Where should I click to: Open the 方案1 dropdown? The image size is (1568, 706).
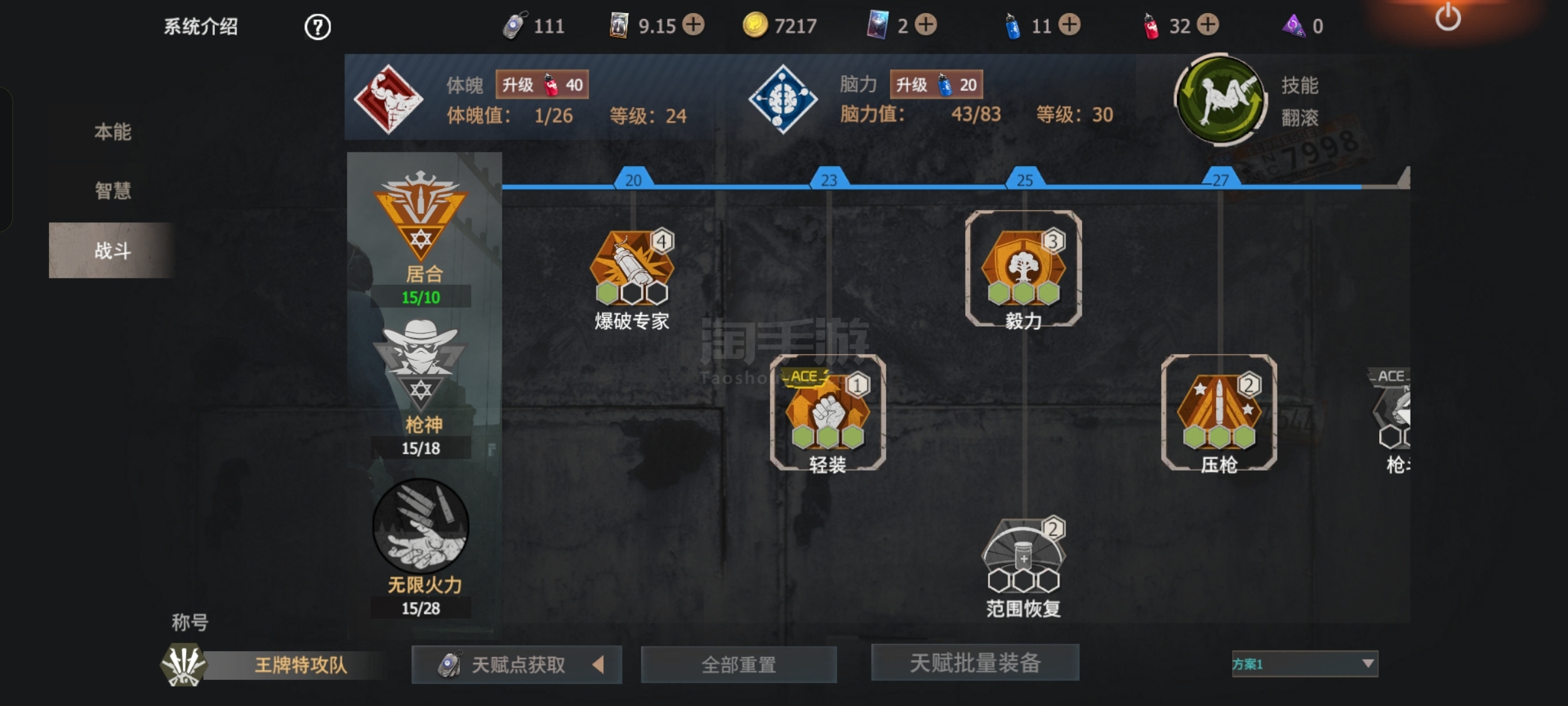pos(1305,664)
